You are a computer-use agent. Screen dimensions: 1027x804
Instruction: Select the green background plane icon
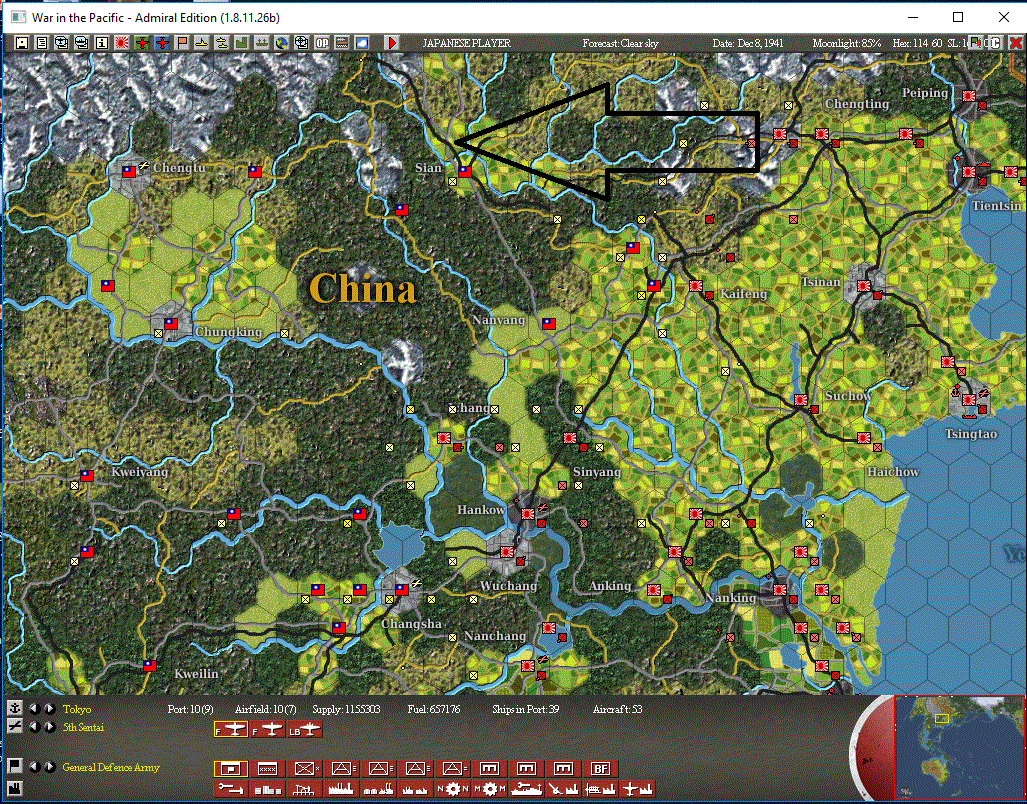tap(142, 43)
